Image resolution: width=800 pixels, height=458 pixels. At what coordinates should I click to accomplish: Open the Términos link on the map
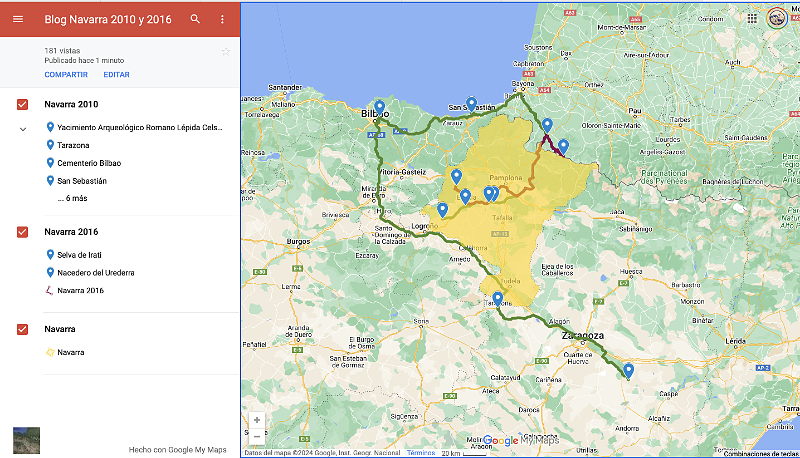421,453
